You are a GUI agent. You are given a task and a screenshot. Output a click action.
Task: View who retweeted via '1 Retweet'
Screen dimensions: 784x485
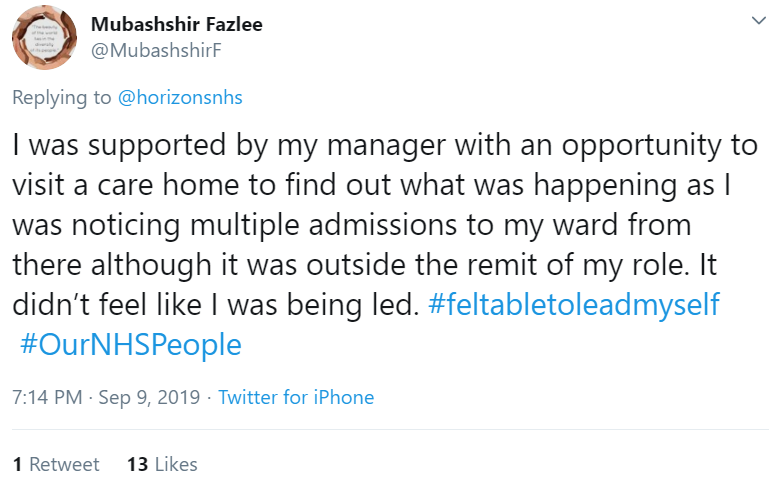point(56,464)
